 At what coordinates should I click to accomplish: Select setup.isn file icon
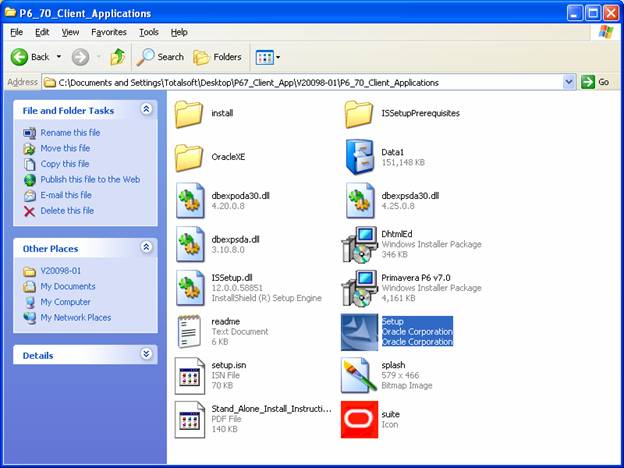pos(190,376)
